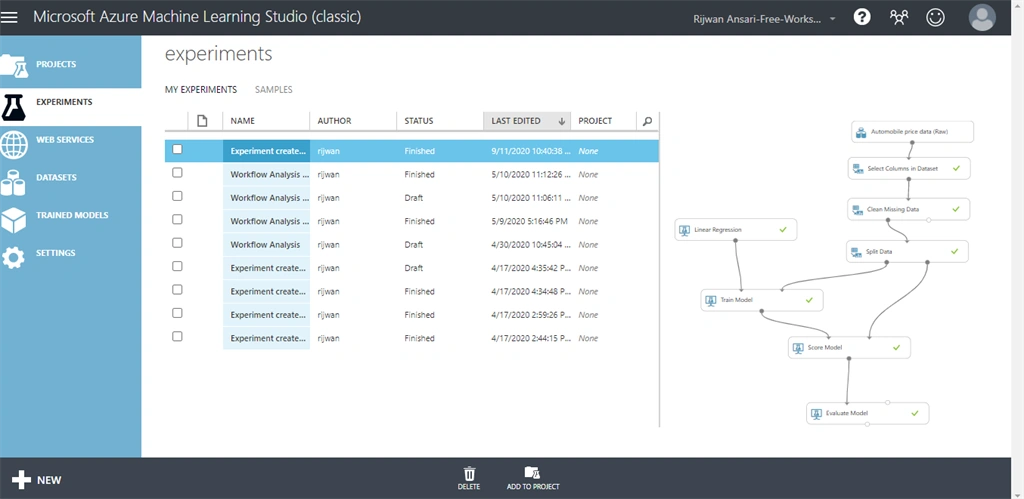Click the Select Columns in Dataset node icon

(x=857, y=169)
